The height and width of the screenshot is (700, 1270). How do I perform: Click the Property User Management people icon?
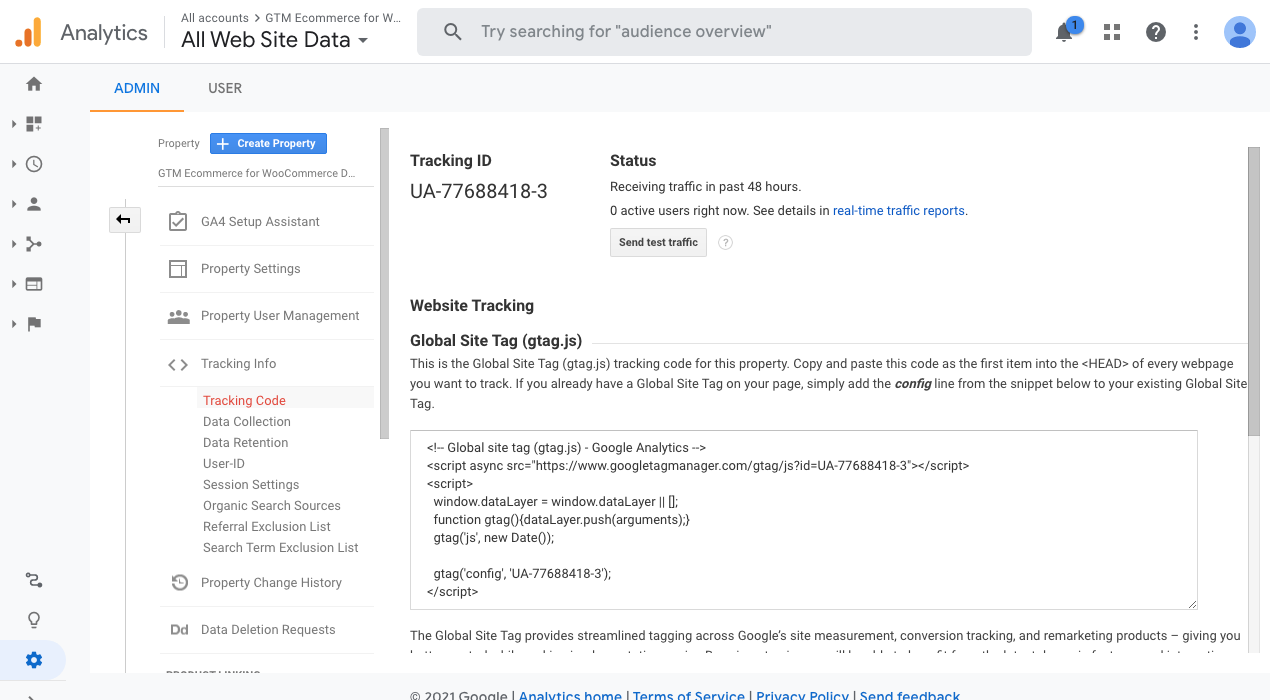point(178,316)
